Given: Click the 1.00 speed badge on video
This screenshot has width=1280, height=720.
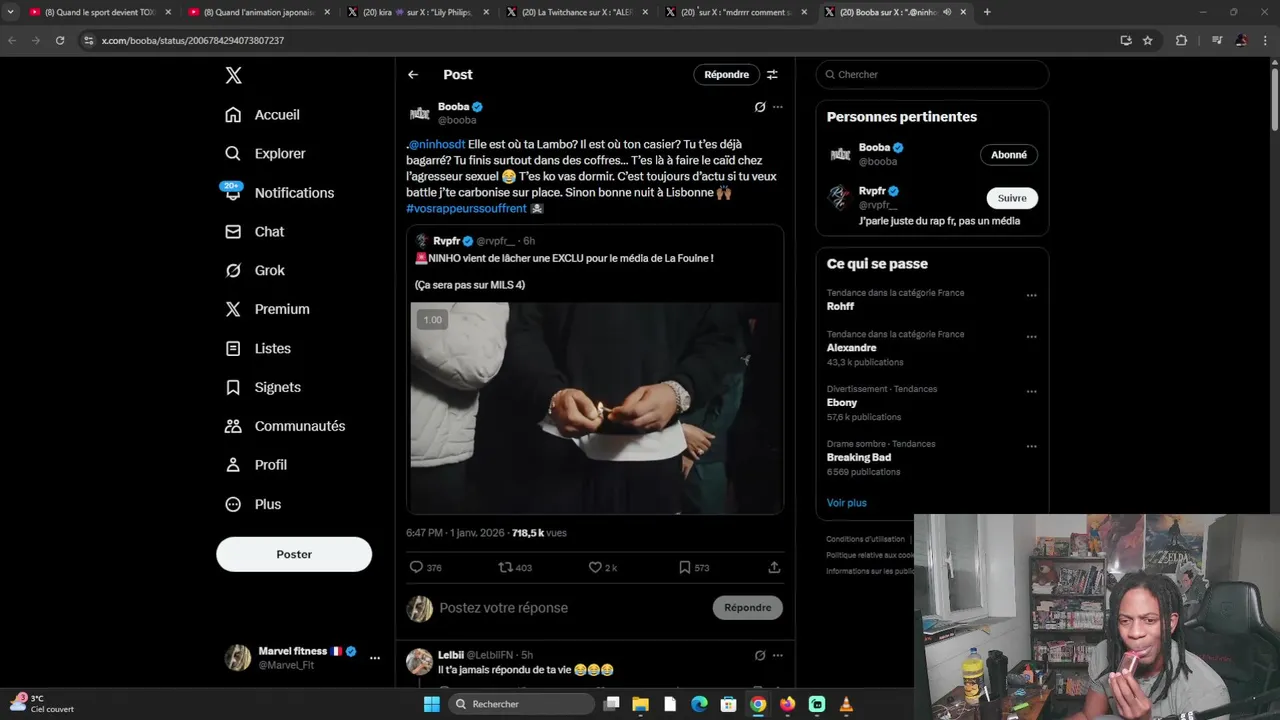Looking at the screenshot, I should click(432, 320).
